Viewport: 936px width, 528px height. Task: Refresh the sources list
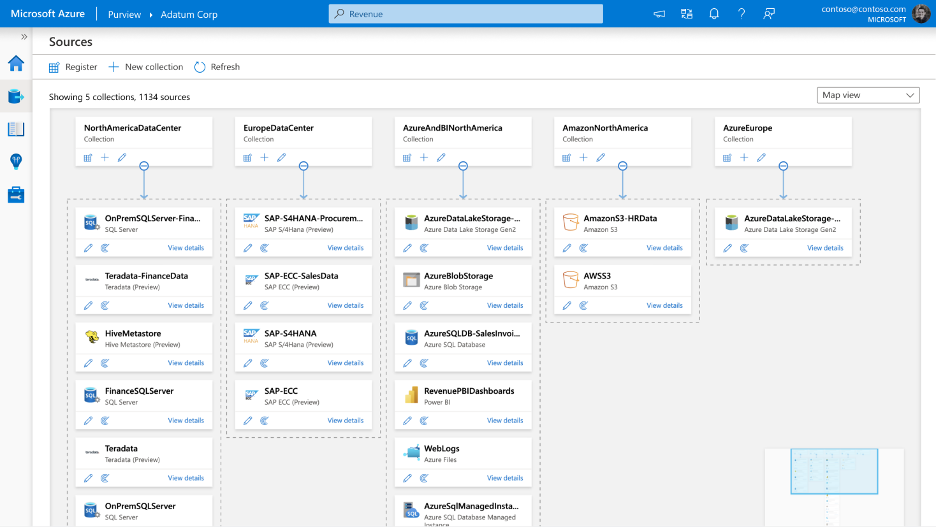pos(217,67)
